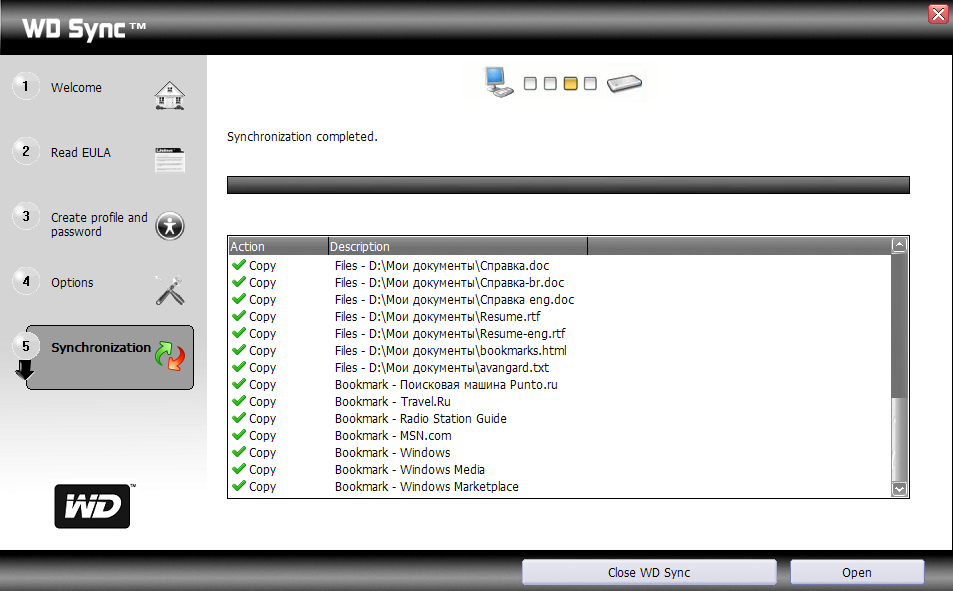Click the Description column header
This screenshot has width=953, height=591.
tap(458, 246)
